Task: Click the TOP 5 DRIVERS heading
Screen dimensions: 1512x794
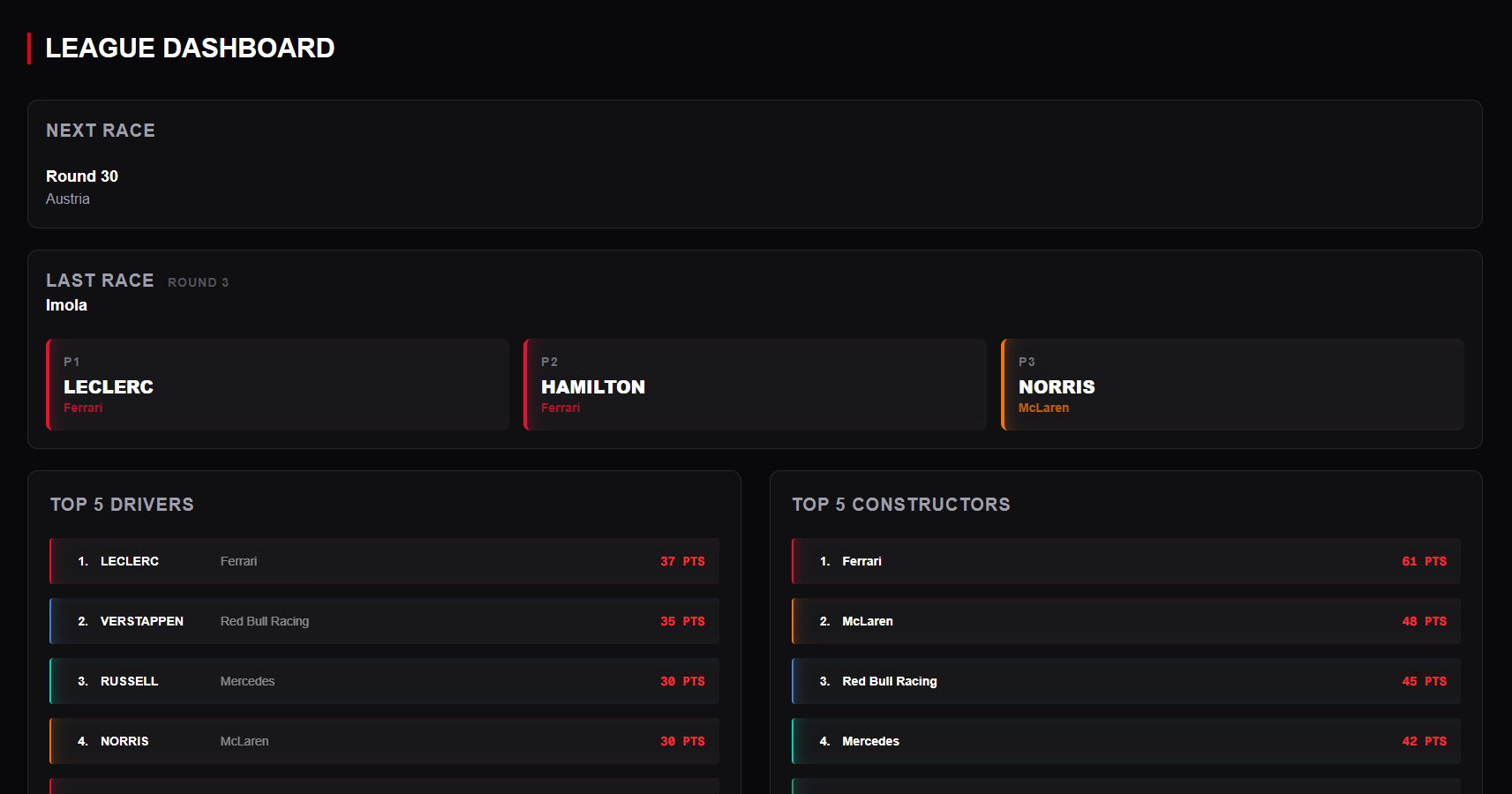Action: (x=122, y=505)
